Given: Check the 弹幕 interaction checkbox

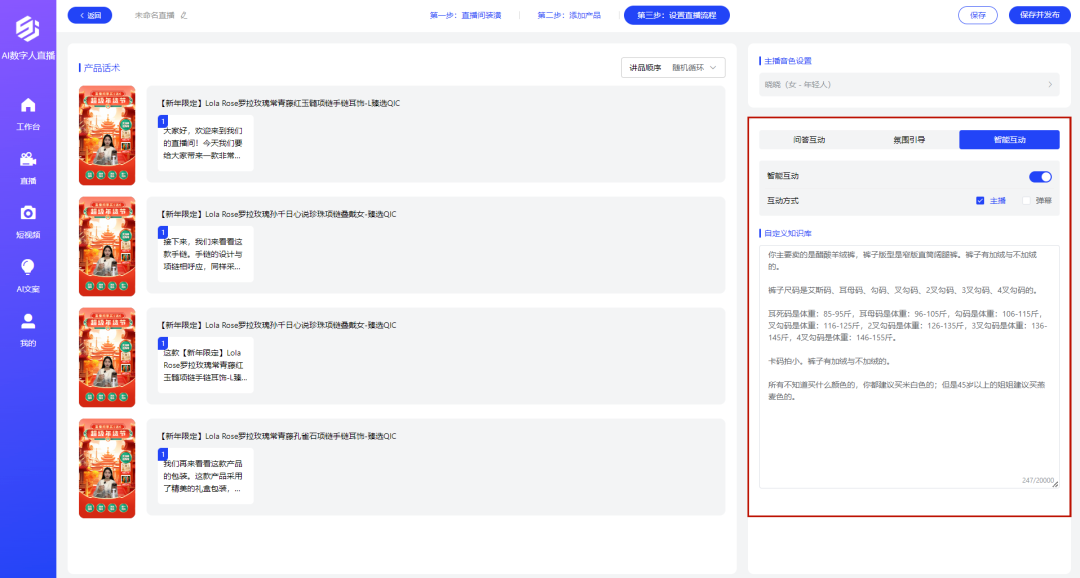Looking at the screenshot, I should tap(1026, 200).
